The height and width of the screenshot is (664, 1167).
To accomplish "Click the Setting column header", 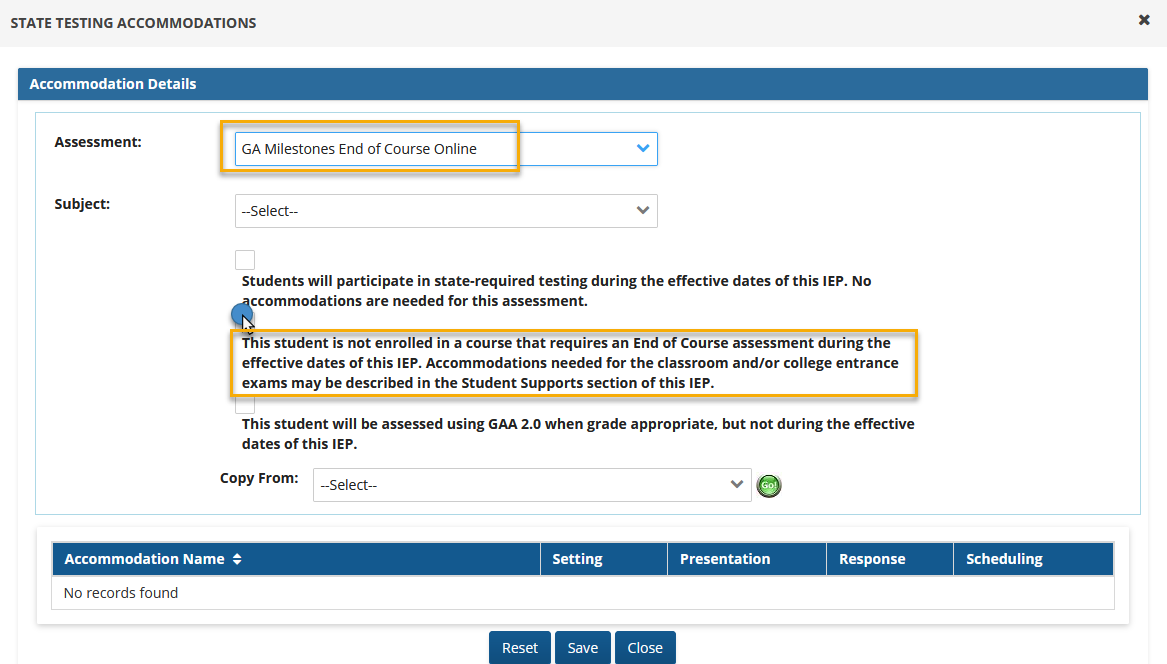I will [577, 560].
